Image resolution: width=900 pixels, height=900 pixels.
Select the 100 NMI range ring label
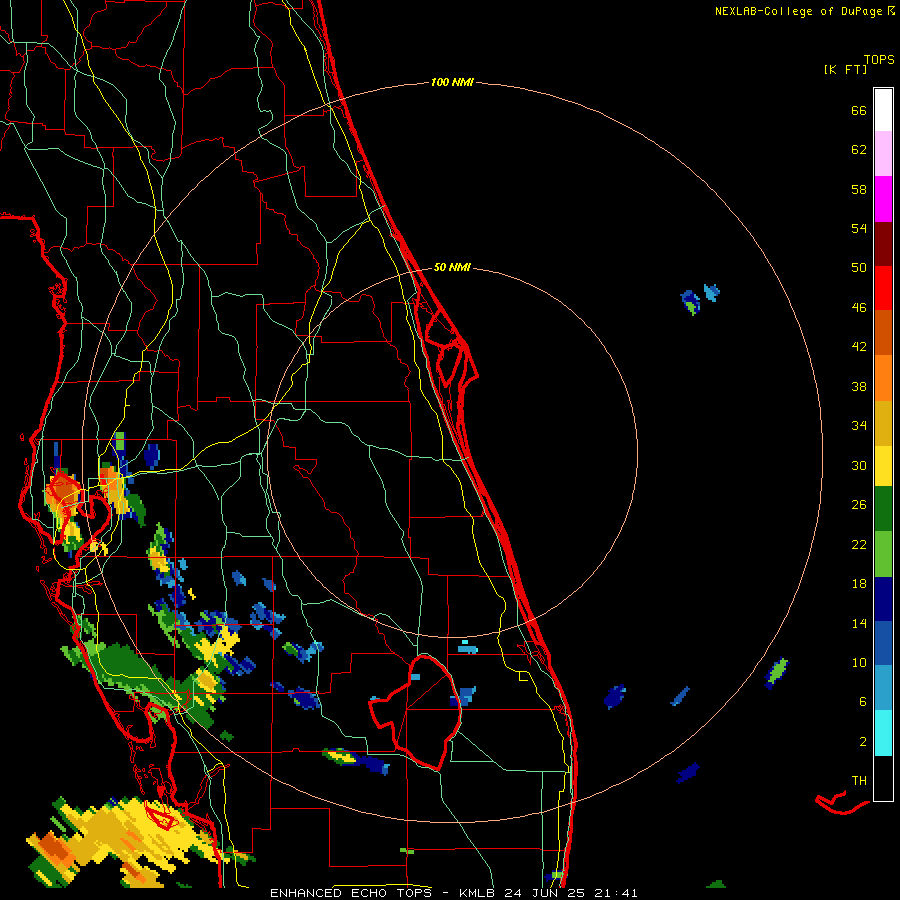tap(452, 82)
